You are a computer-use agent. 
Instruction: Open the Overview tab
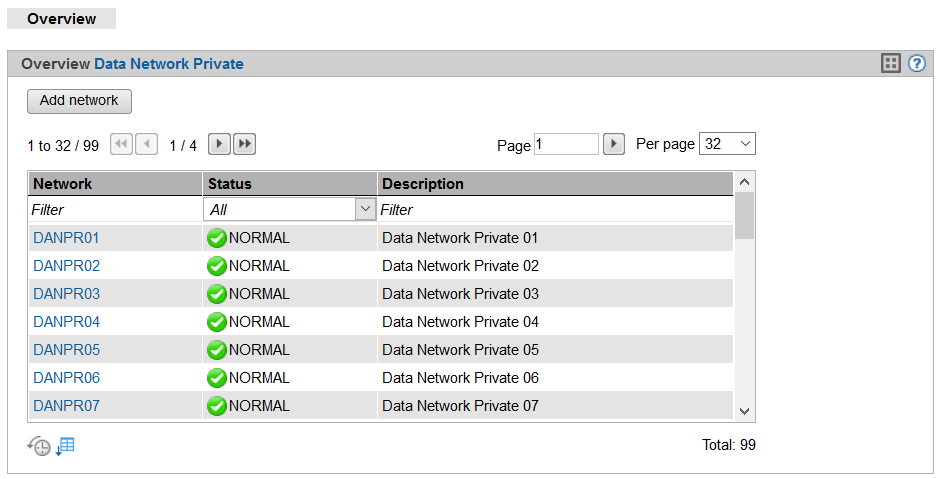pyautogui.click(x=62, y=19)
